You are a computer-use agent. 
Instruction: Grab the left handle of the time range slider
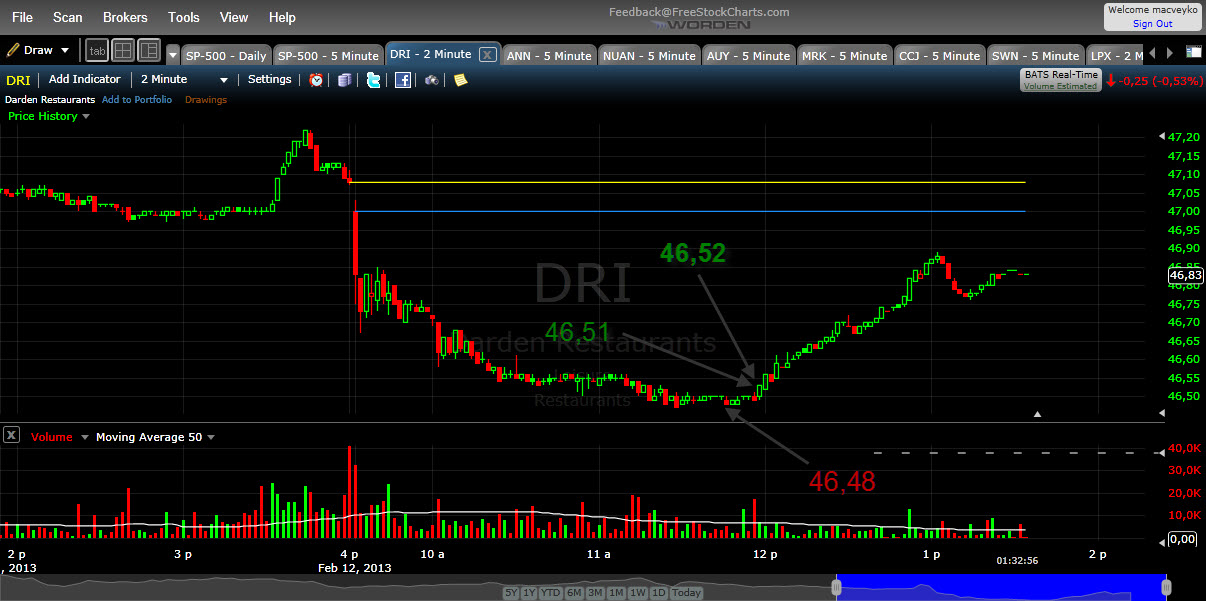coord(837,588)
